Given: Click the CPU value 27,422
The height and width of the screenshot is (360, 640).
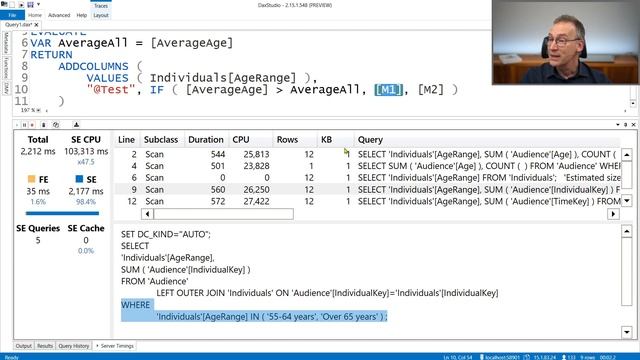Looking at the screenshot, I should [256, 201].
